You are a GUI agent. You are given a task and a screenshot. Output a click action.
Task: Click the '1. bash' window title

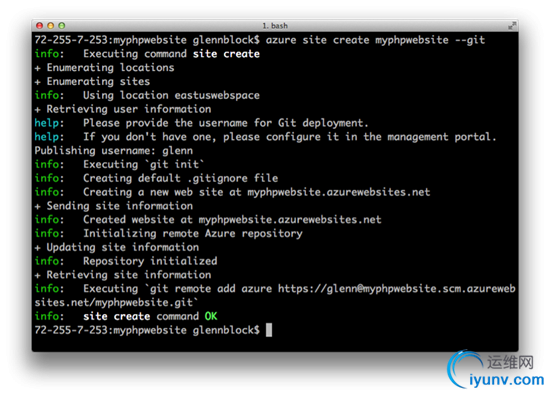[275, 26]
